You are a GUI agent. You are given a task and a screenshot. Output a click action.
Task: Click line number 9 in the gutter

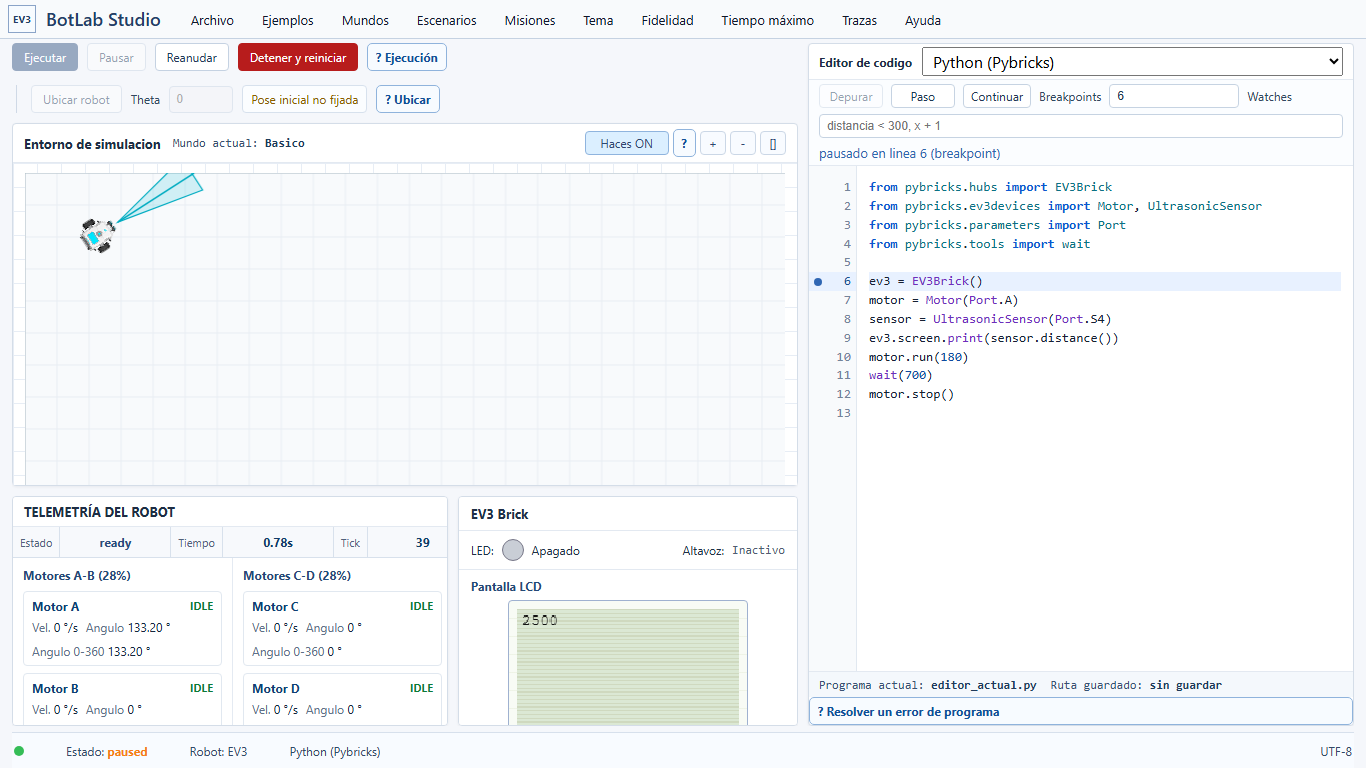(846, 338)
